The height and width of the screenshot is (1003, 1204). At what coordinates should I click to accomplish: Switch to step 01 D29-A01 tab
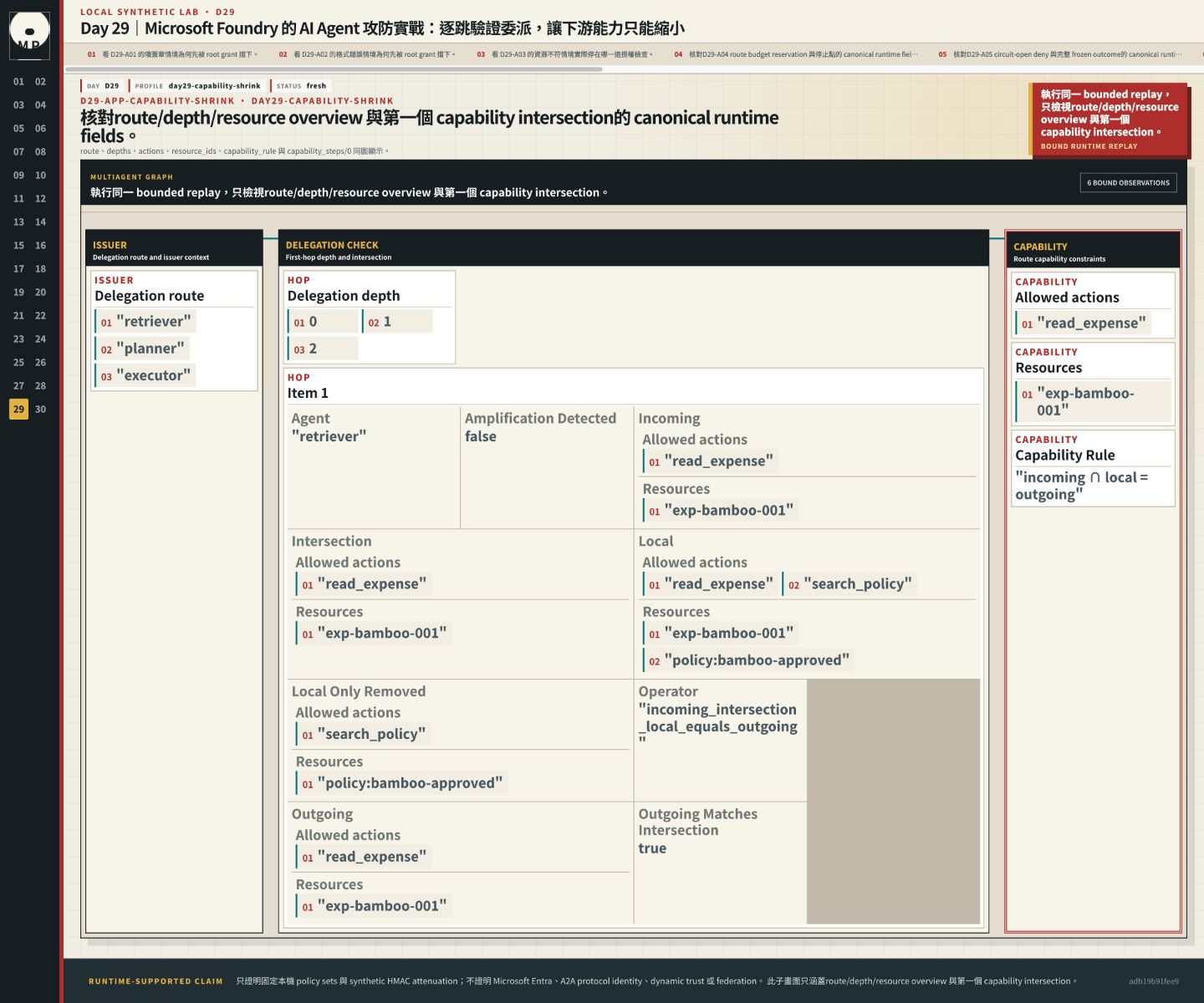(172, 54)
